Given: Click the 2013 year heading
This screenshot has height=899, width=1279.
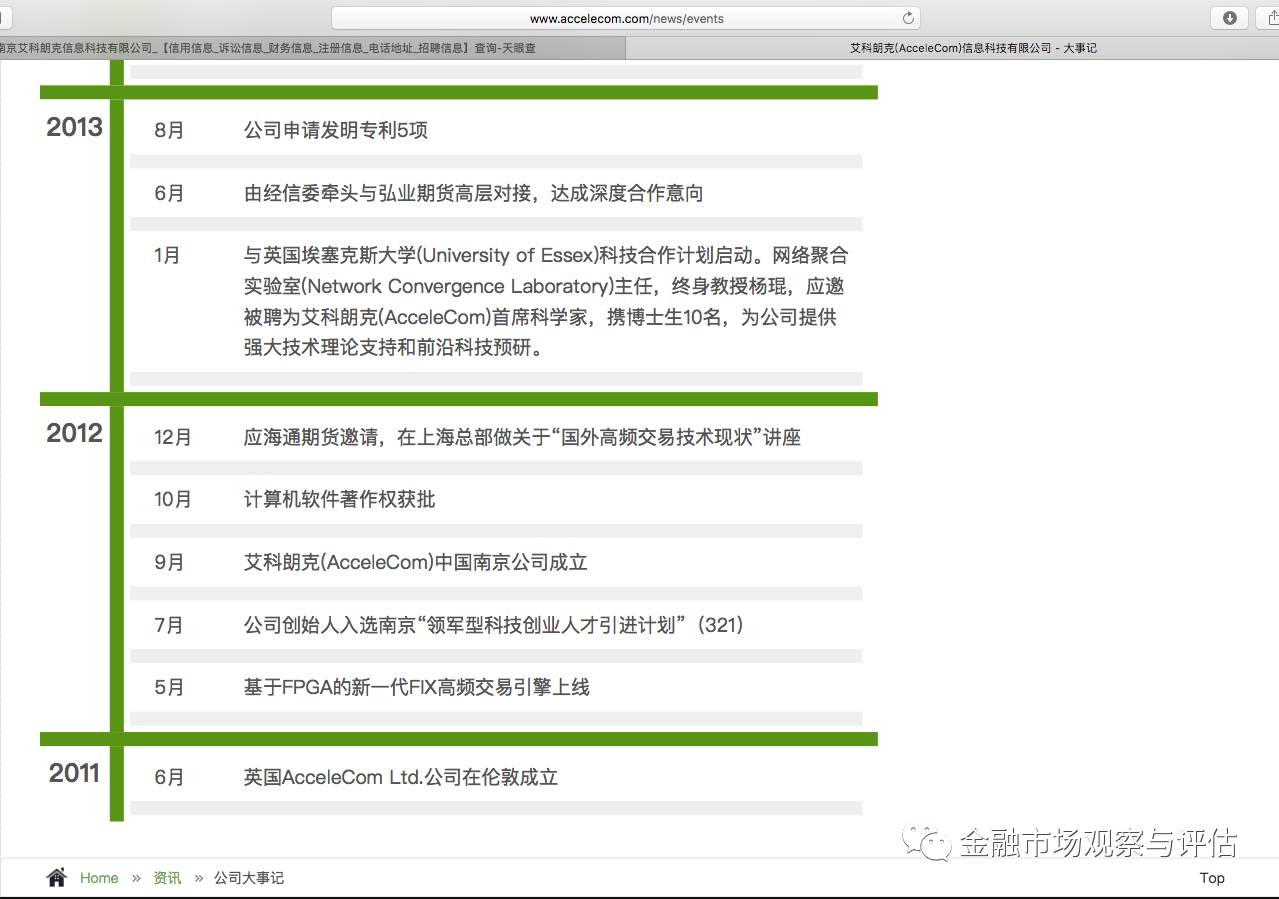Looking at the screenshot, I should click(74, 127).
